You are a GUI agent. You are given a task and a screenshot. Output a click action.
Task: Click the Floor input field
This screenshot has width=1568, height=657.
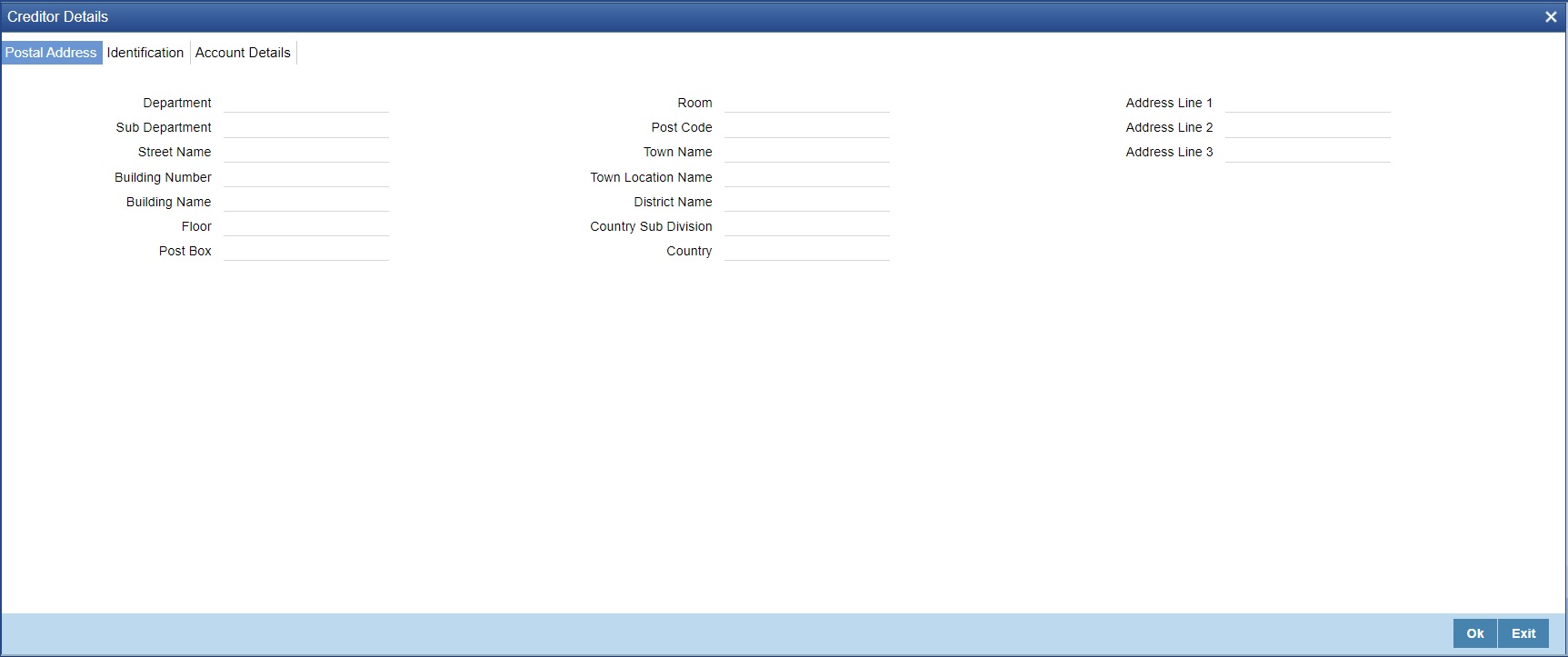click(x=306, y=226)
